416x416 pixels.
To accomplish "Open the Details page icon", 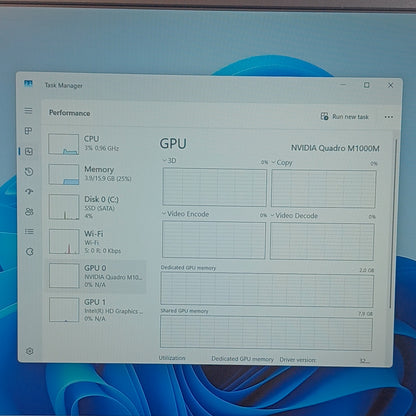I will click(x=29, y=231).
